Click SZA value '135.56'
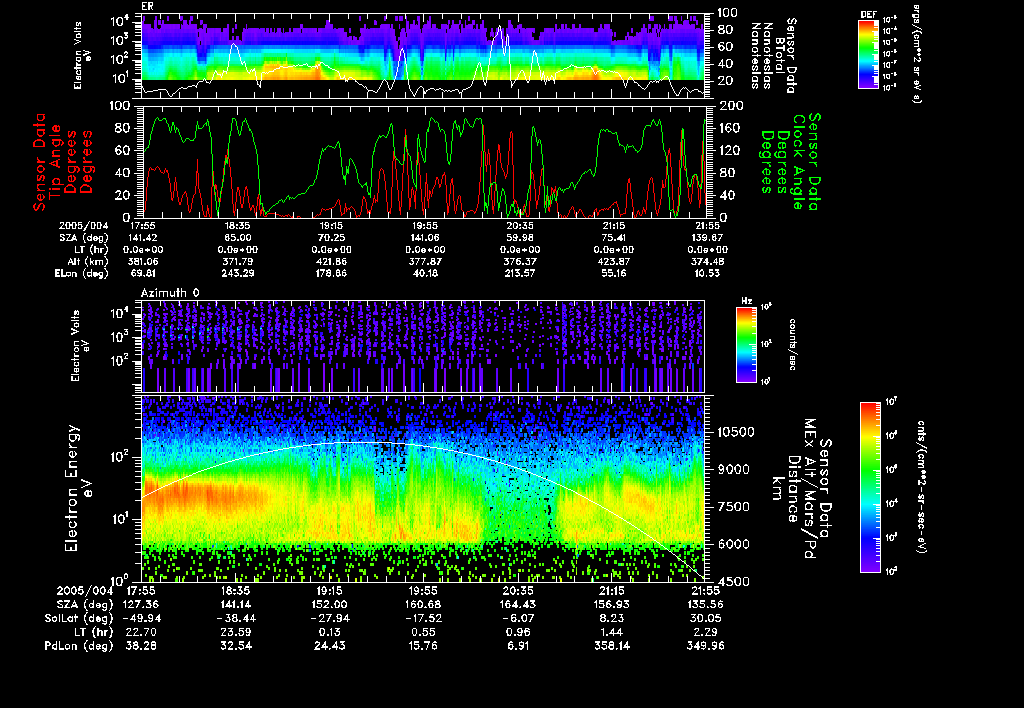This screenshot has width=1024, height=708. coord(705,605)
